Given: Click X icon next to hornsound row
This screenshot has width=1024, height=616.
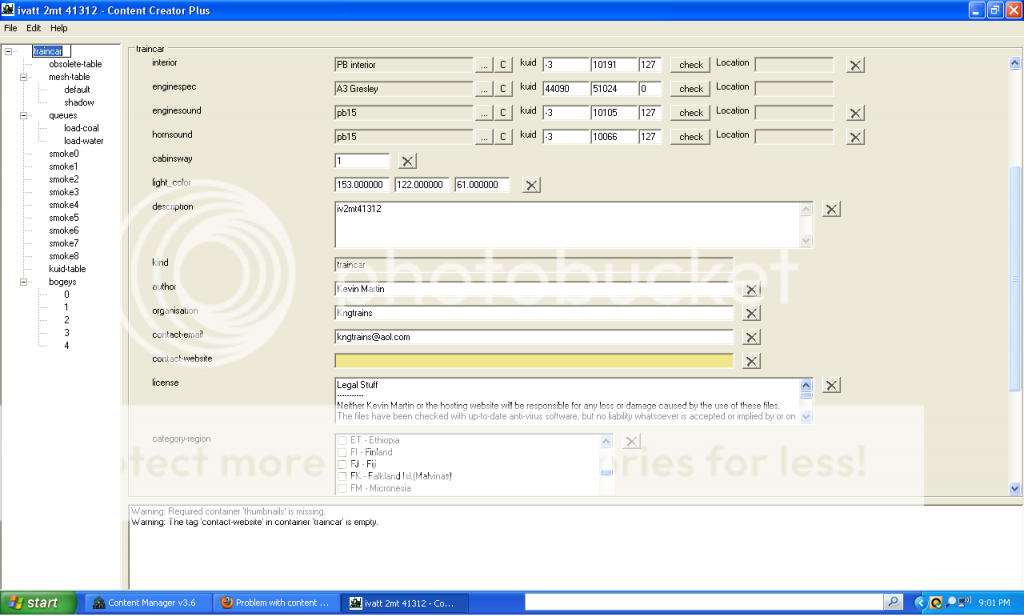Looking at the screenshot, I should 855,137.
